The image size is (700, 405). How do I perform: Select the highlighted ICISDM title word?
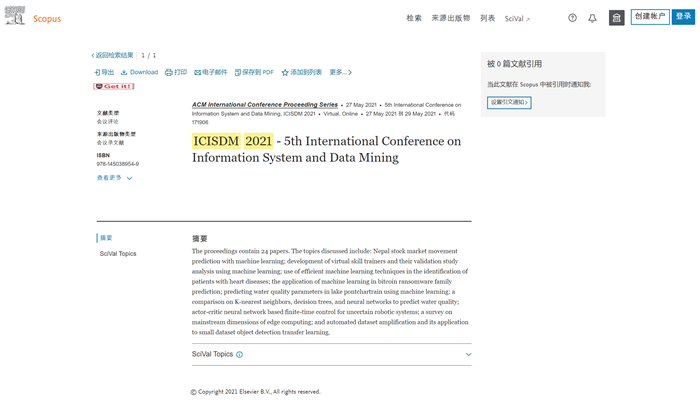pyautogui.click(x=217, y=141)
